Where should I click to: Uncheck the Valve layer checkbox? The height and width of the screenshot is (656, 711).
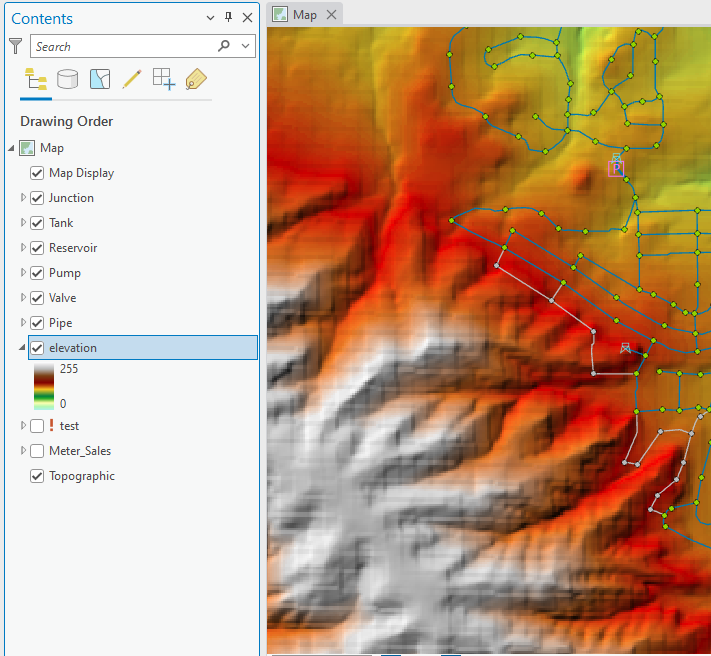pos(37,298)
